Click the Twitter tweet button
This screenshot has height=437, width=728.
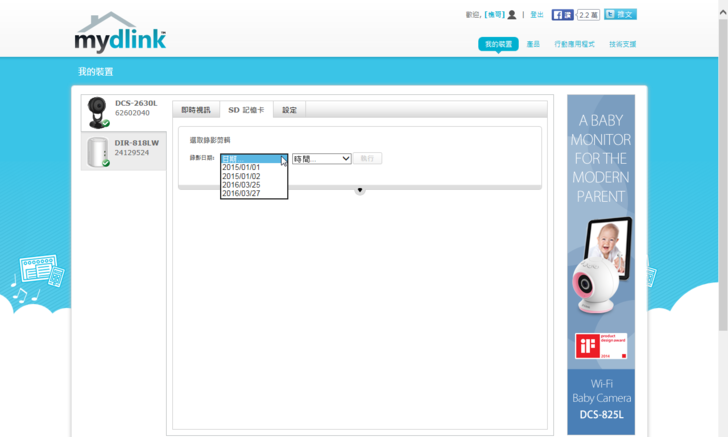pyautogui.click(x=620, y=14)
